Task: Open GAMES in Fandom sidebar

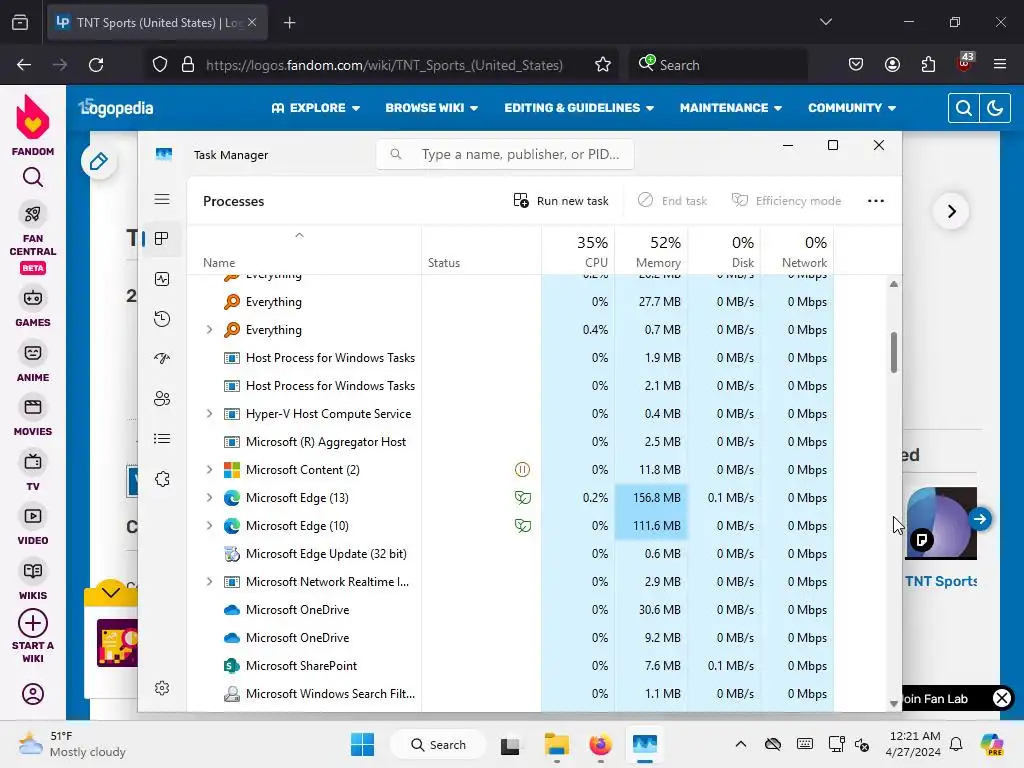Action: coord(33,307)
